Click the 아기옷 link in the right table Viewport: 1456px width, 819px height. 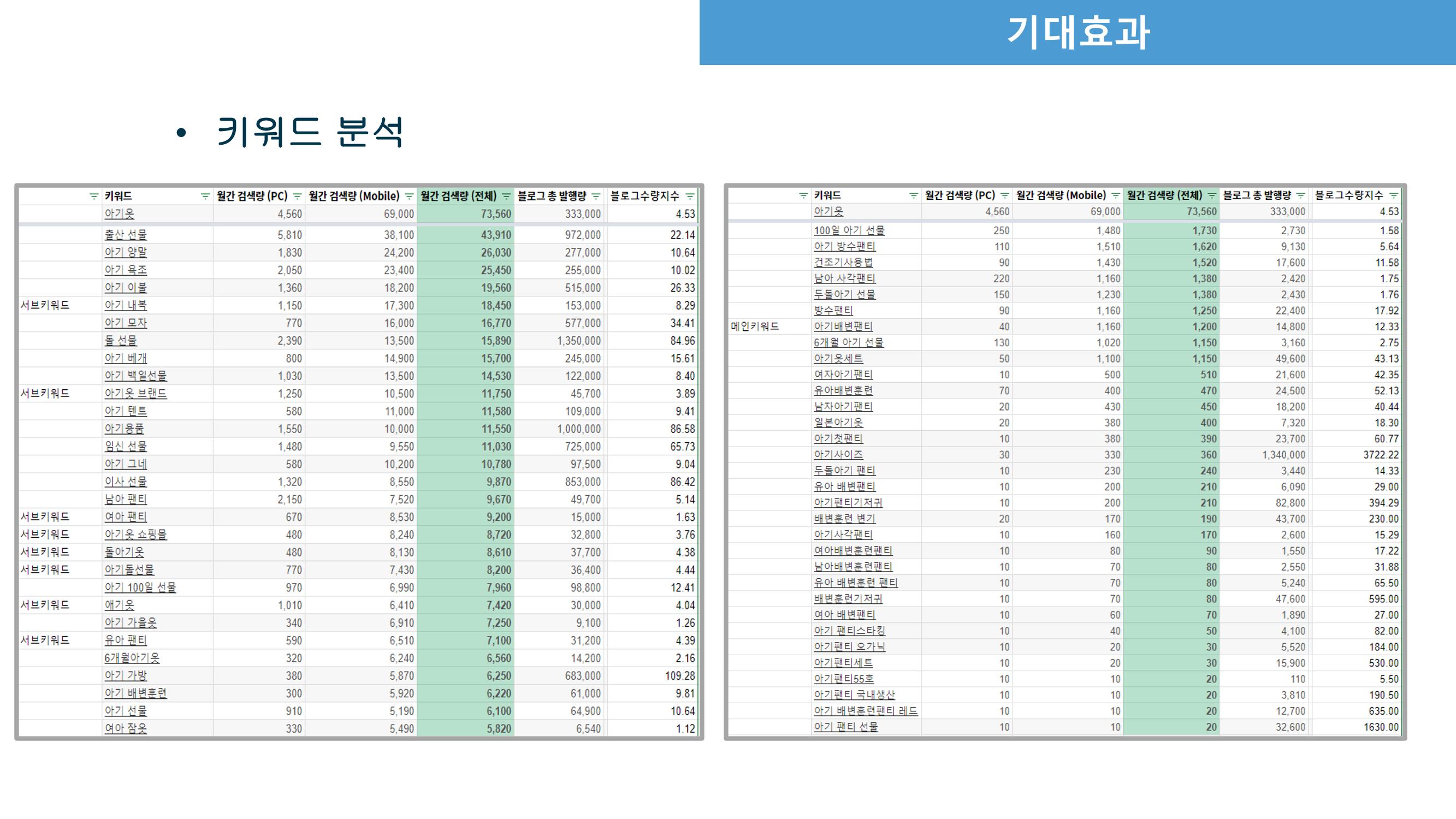point(828,211)
